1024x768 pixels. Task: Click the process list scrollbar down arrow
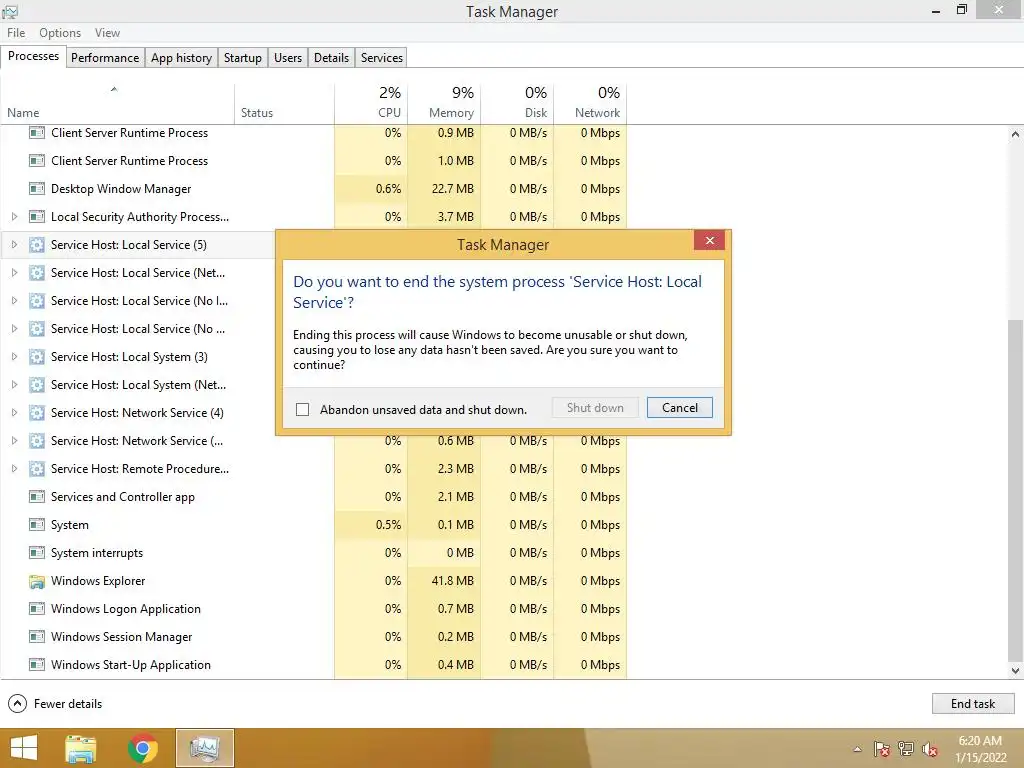pyautogui.click(x=1015, y=670)
